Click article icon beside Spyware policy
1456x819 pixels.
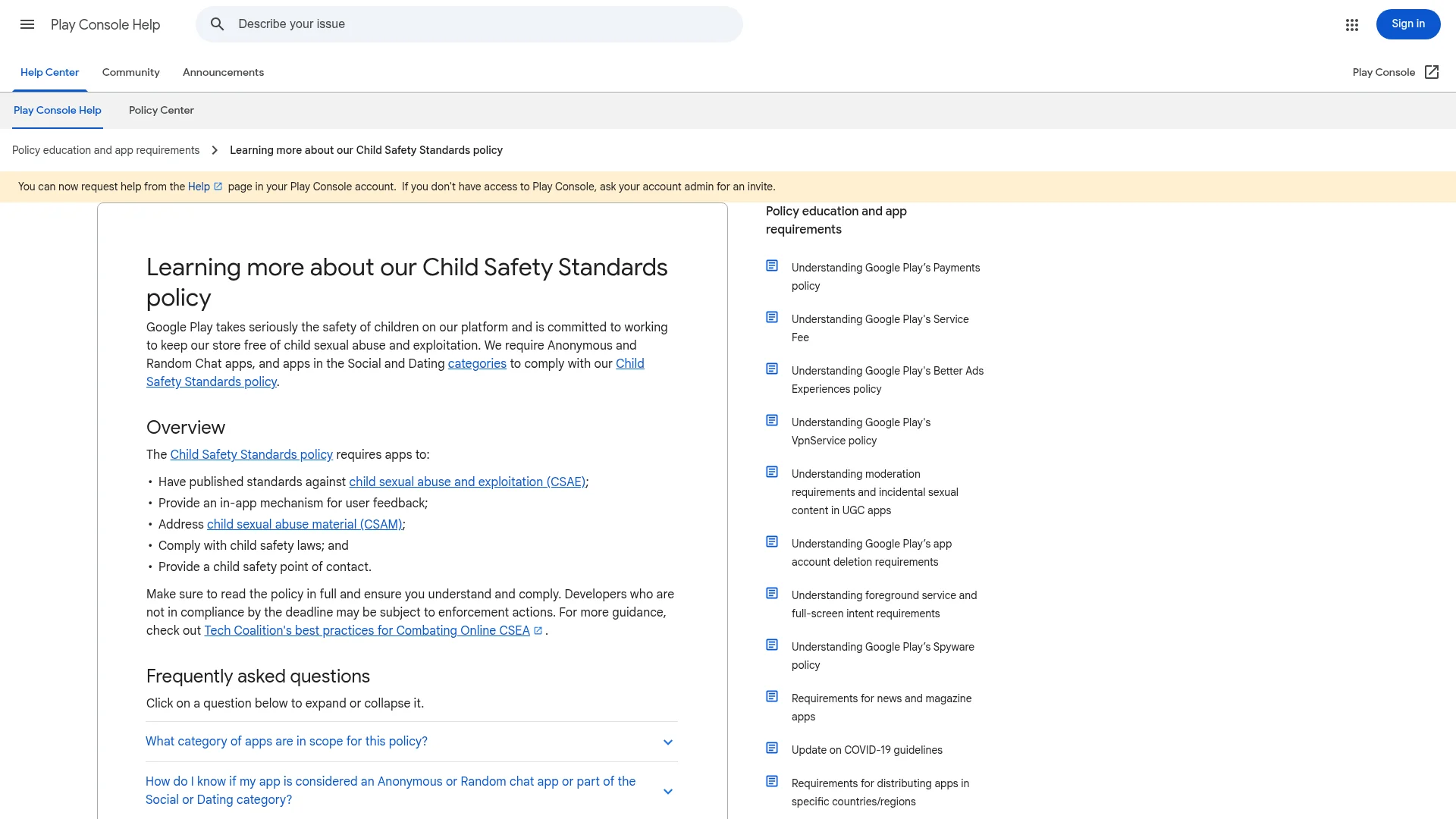772,645
